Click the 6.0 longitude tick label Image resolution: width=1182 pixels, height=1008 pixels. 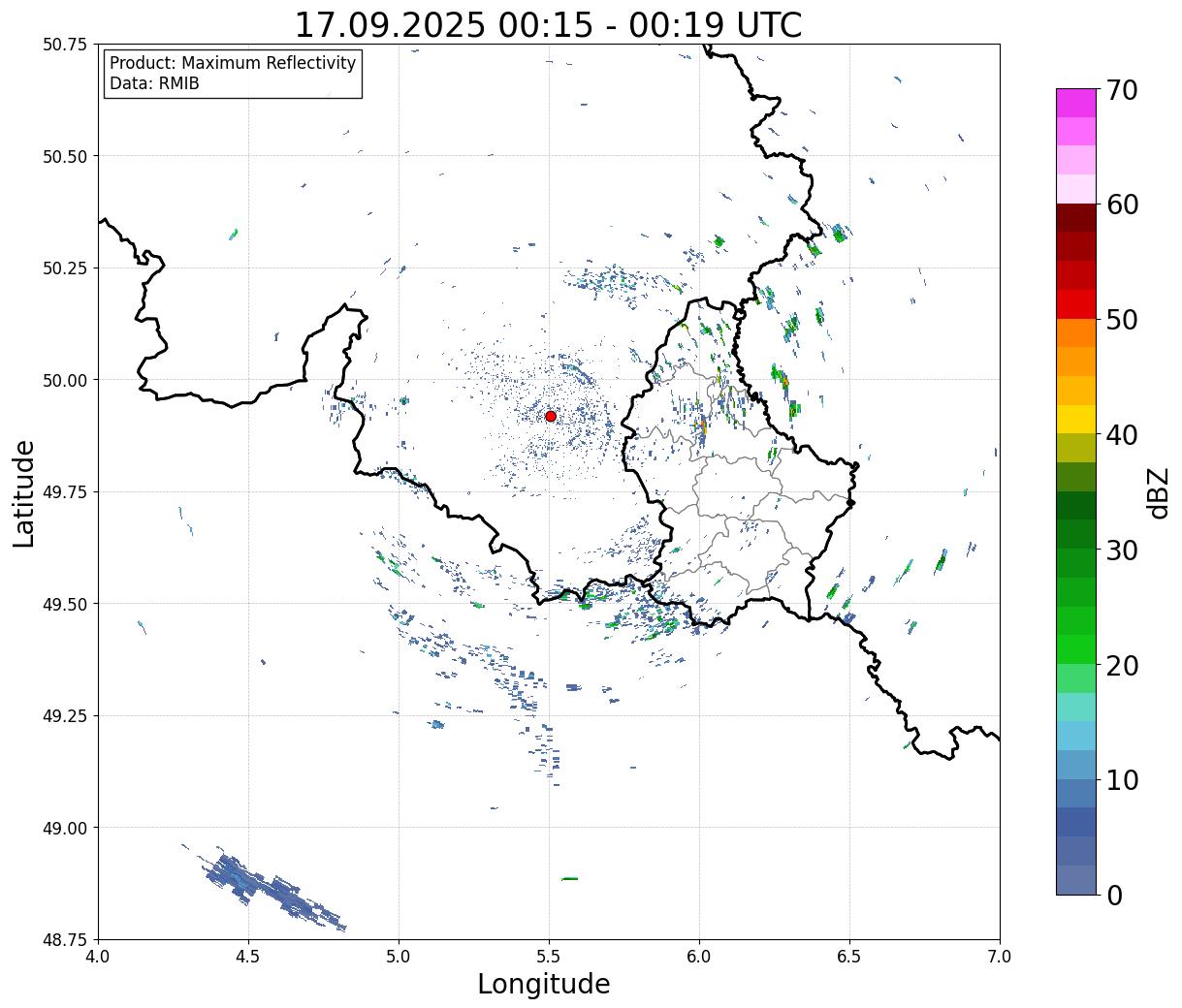pyautogui.click(x=699, y=957)
